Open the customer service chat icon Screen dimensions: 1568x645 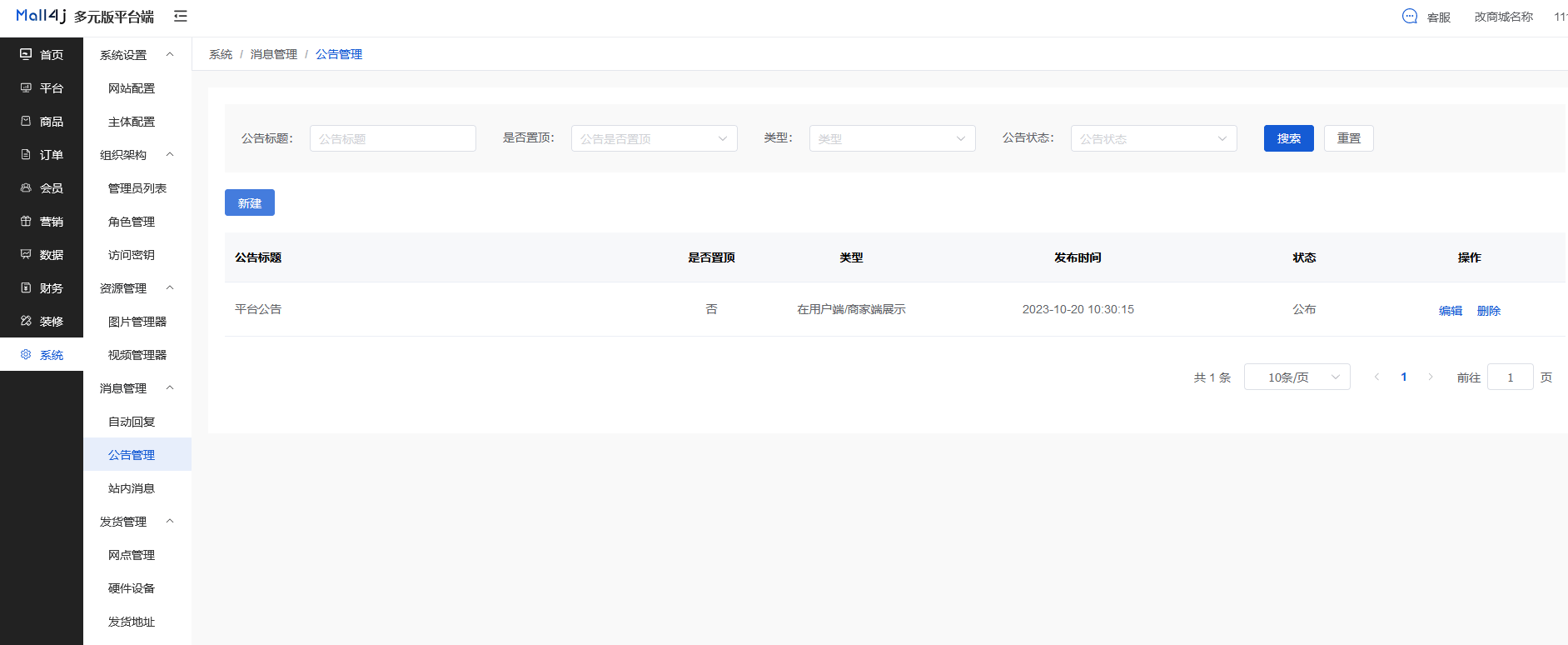pos(1410,16)
